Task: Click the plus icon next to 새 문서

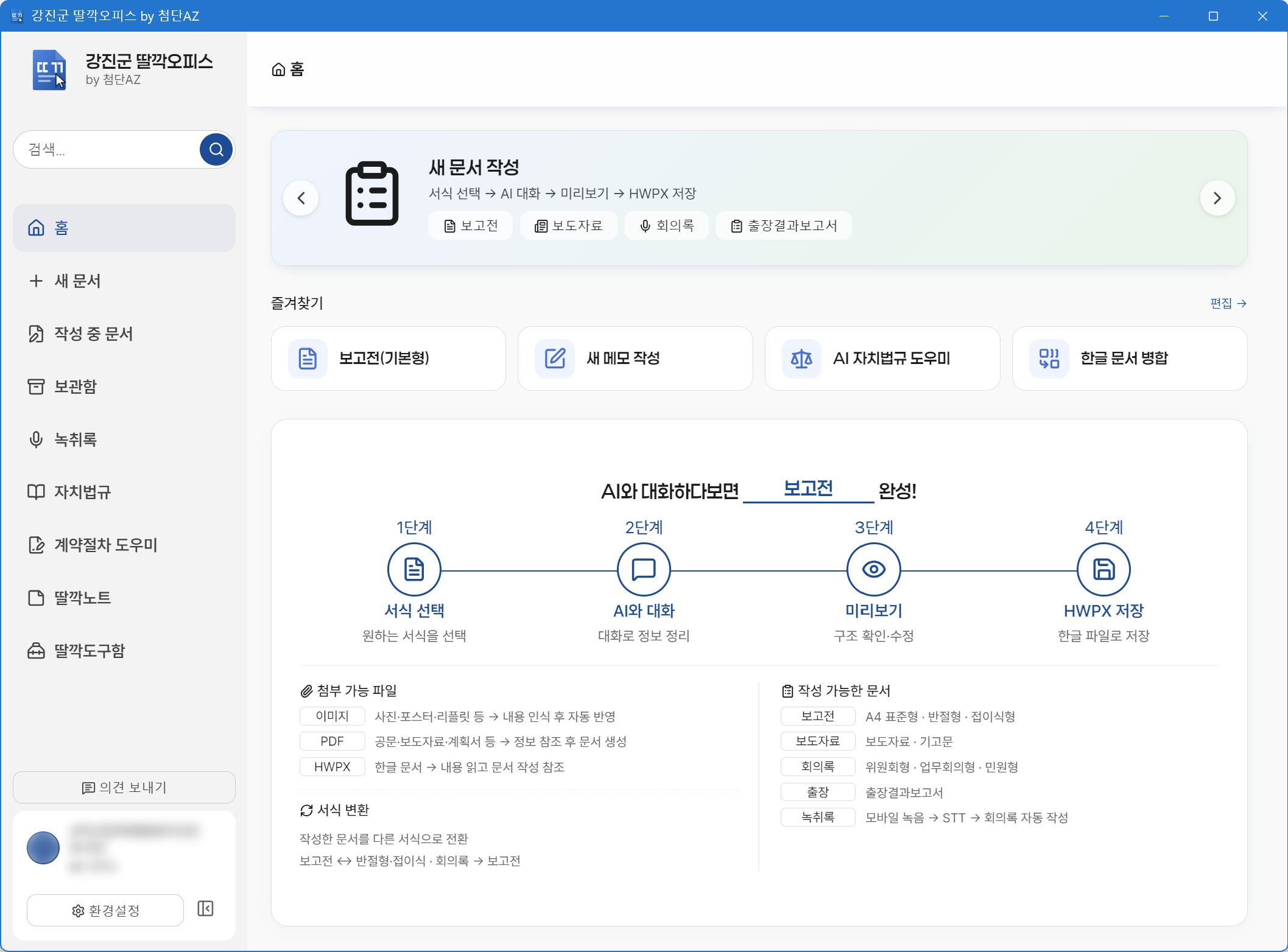Action: pos(36,281)
